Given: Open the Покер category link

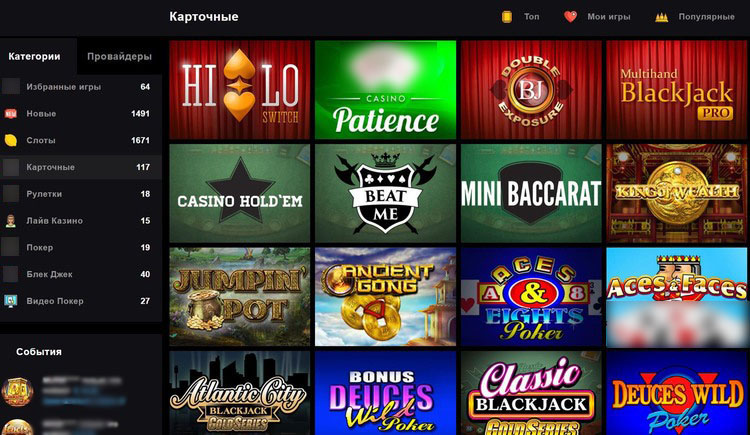Looking at the screenshot, I should [x=81, y=247].
